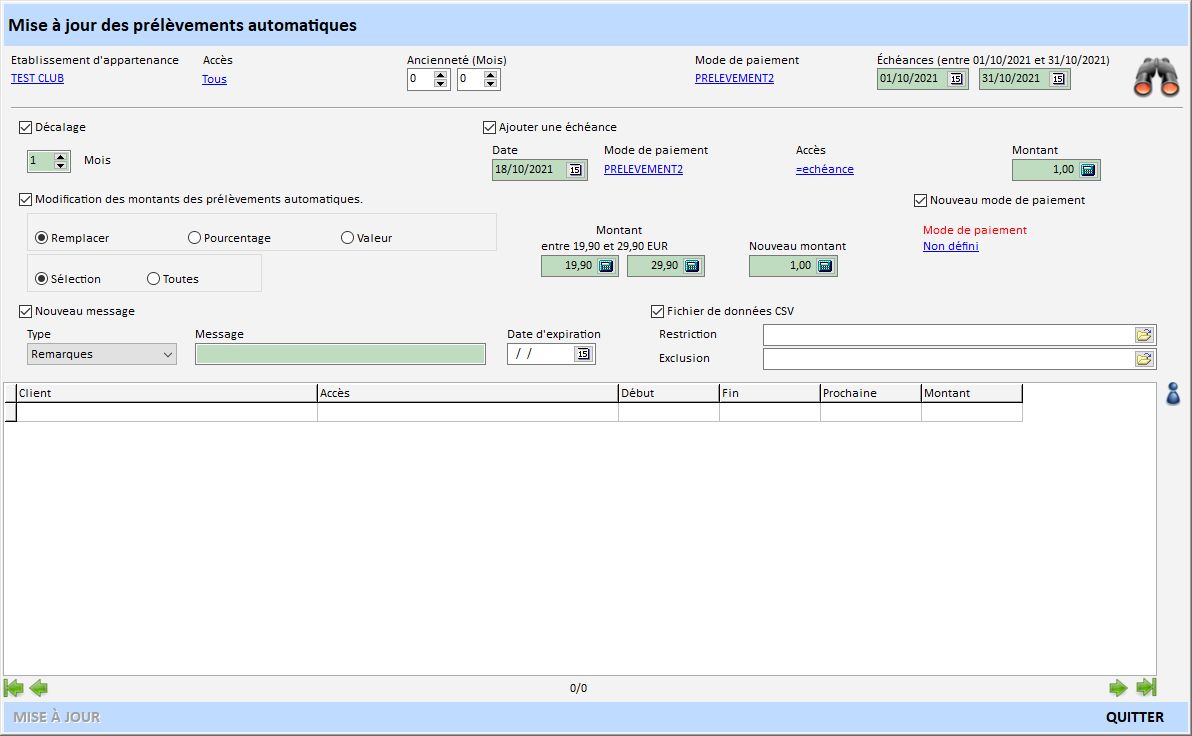Screen dimensions: 1192x736
Task: Toggle the Fichier de données CSV checkbox
Action: tap(658, 311)
